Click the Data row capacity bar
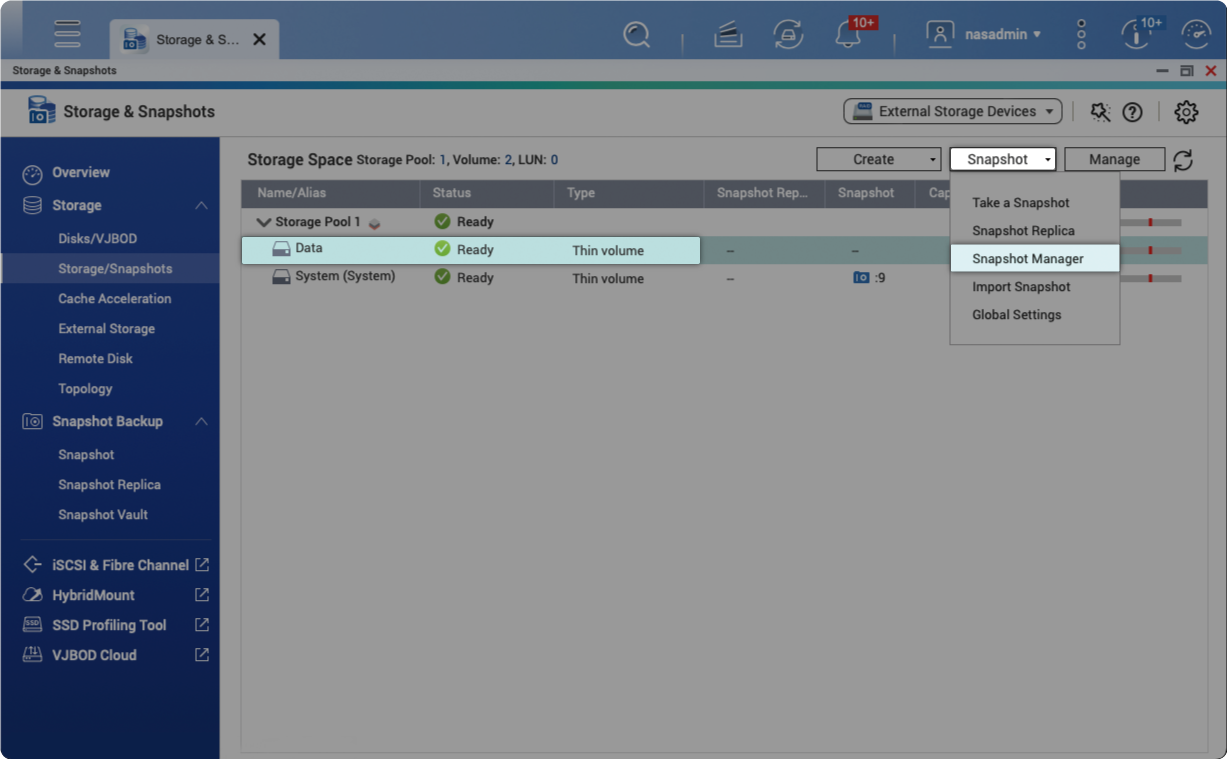Viewport: 1227px width, 759px height. click(x=1150, y=250)
